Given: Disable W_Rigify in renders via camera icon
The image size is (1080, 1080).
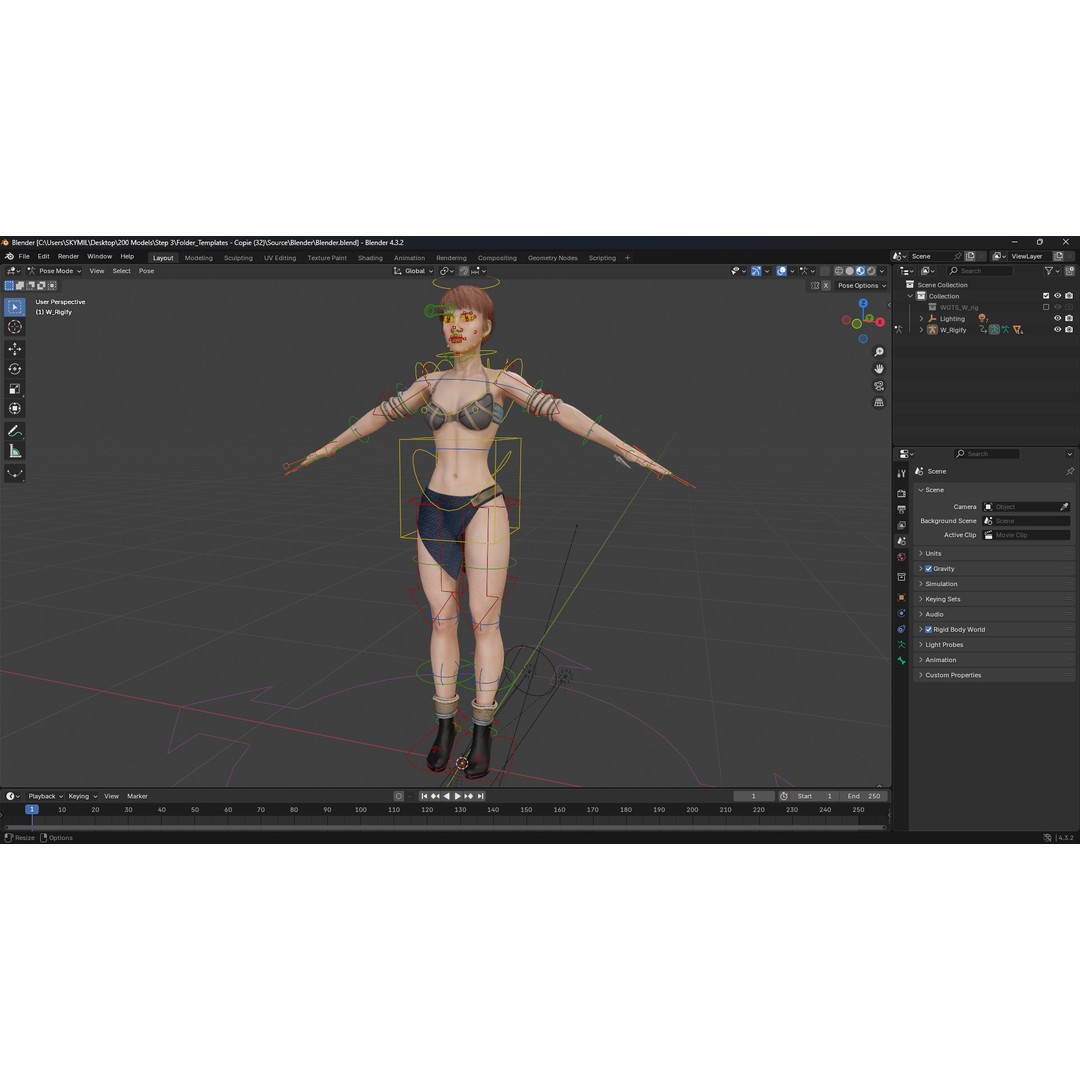Looking at the screenshot, I should pyautogui.click(x=1069, y=329).
